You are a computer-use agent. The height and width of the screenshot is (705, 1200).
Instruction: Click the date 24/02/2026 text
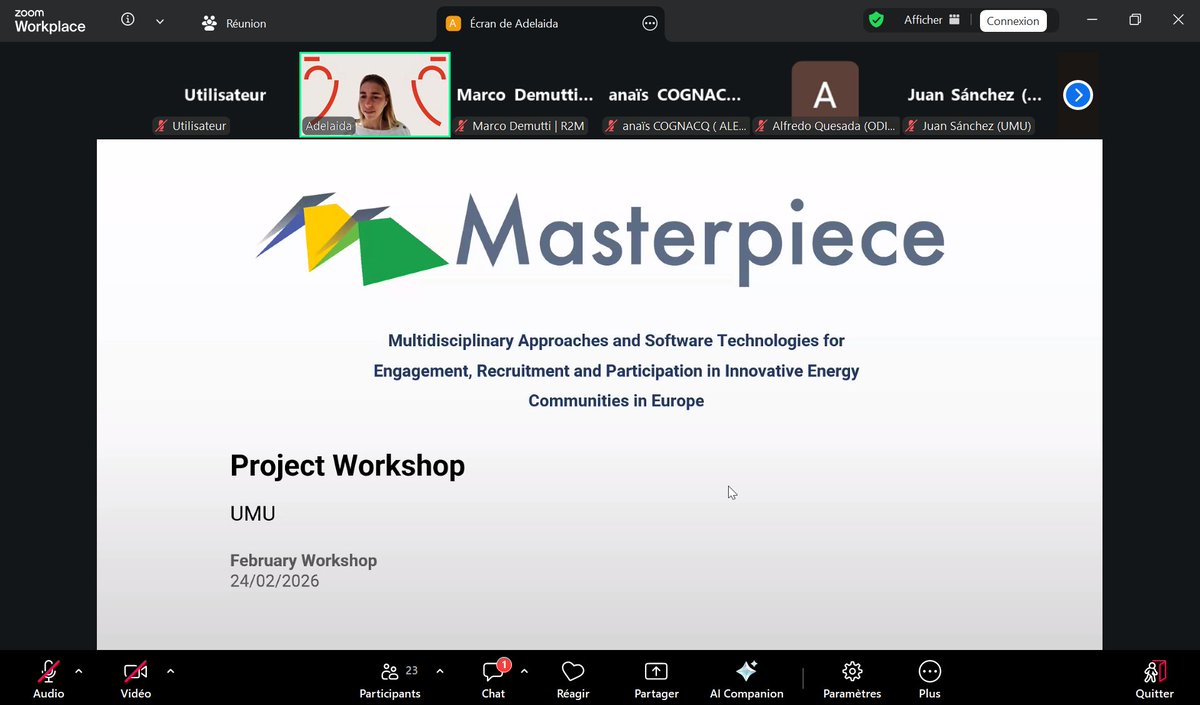coord(274,581)
